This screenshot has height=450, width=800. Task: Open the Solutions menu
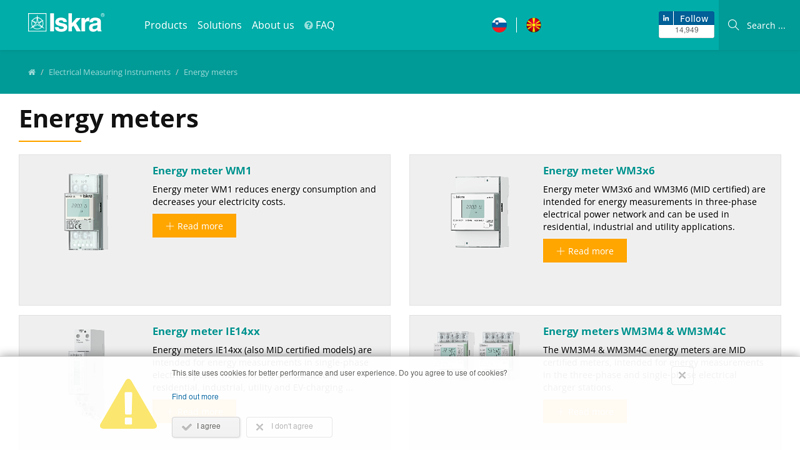pyautogui.click(x=219, y=25)
